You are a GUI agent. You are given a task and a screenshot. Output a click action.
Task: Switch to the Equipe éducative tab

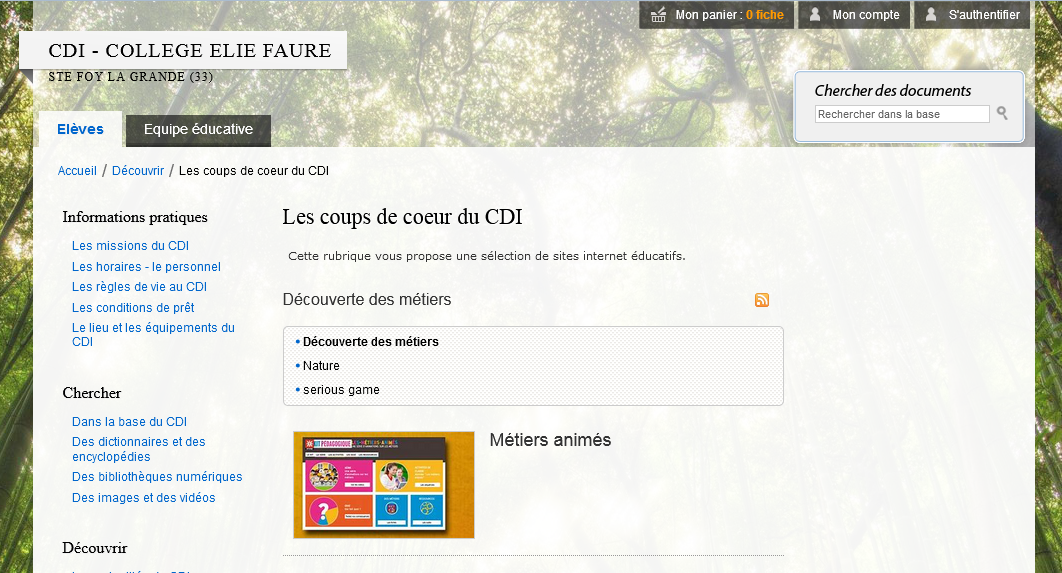pyautogui.click(x=198, y=130)
